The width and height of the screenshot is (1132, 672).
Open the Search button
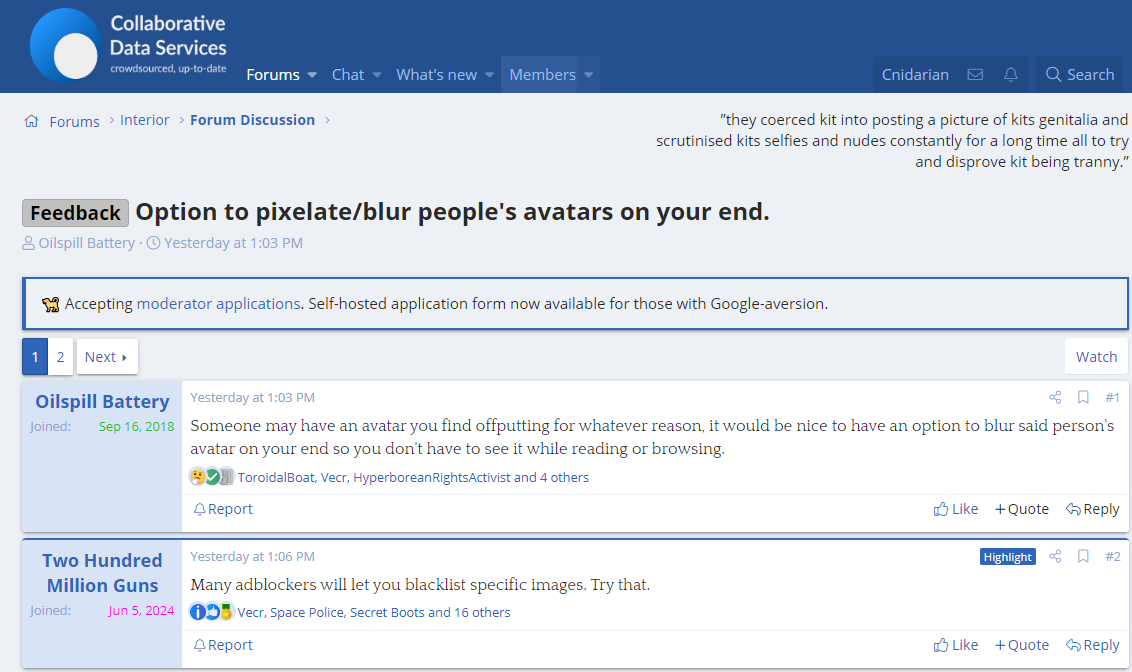point(1080,74)
